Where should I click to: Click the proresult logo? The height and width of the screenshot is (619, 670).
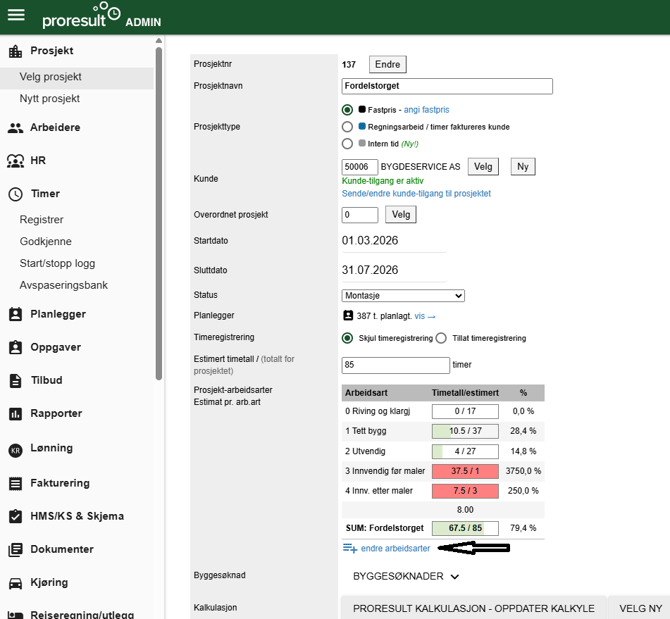tap(81, 16)
